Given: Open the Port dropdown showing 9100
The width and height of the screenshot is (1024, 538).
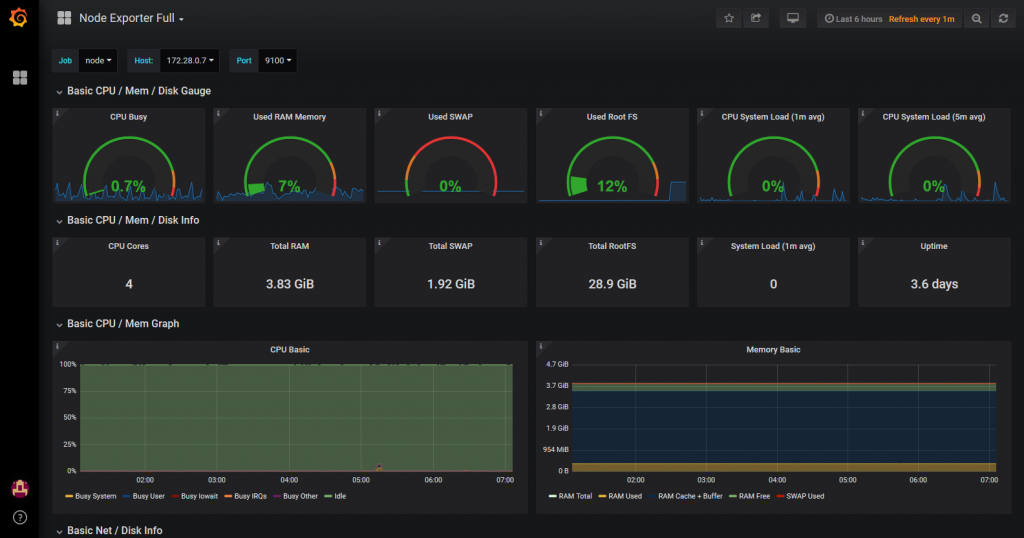Looking at the screenshot, I should pos(278,61).
